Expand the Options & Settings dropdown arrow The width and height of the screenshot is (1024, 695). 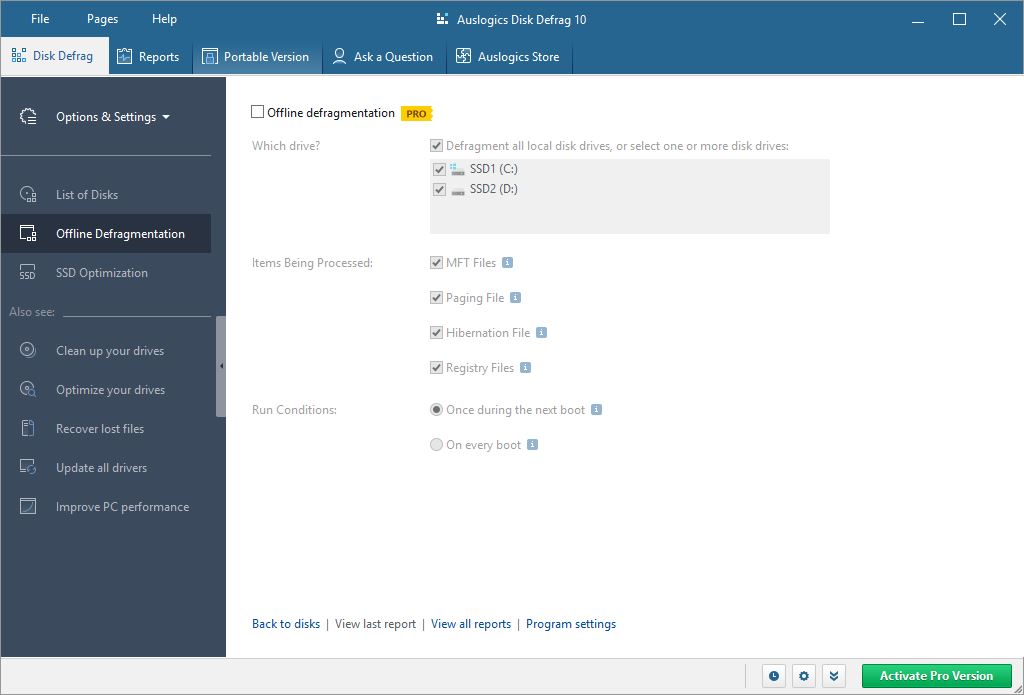(x=166, y=118)
